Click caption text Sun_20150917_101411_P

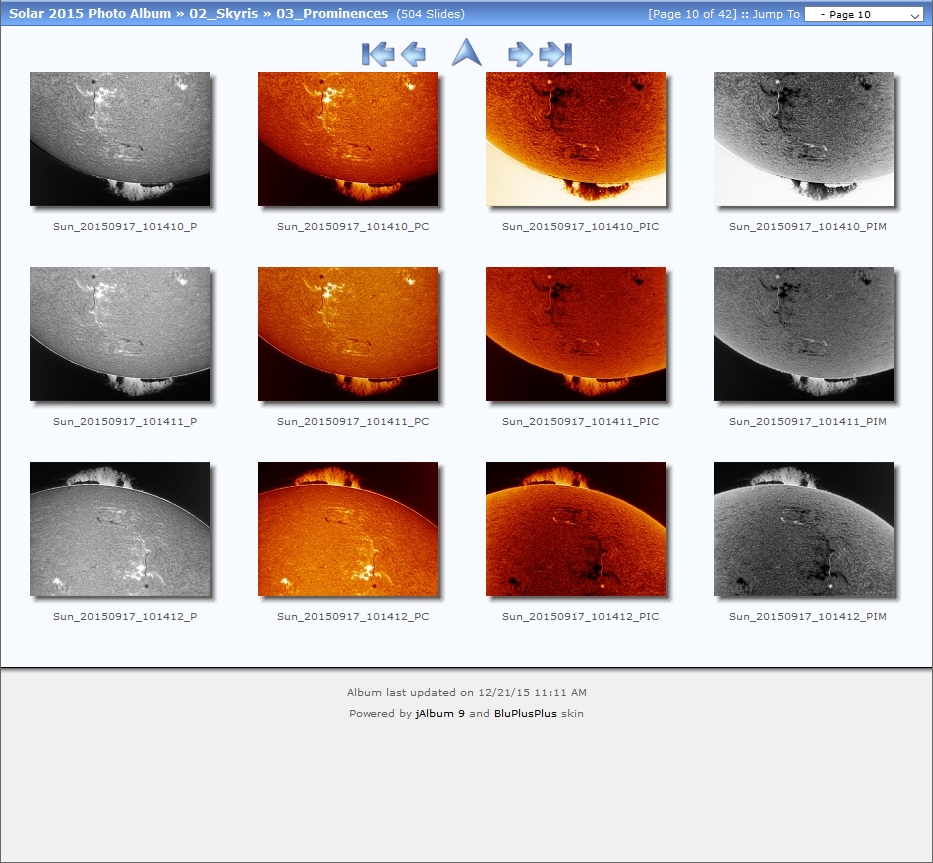click(125, 421)
